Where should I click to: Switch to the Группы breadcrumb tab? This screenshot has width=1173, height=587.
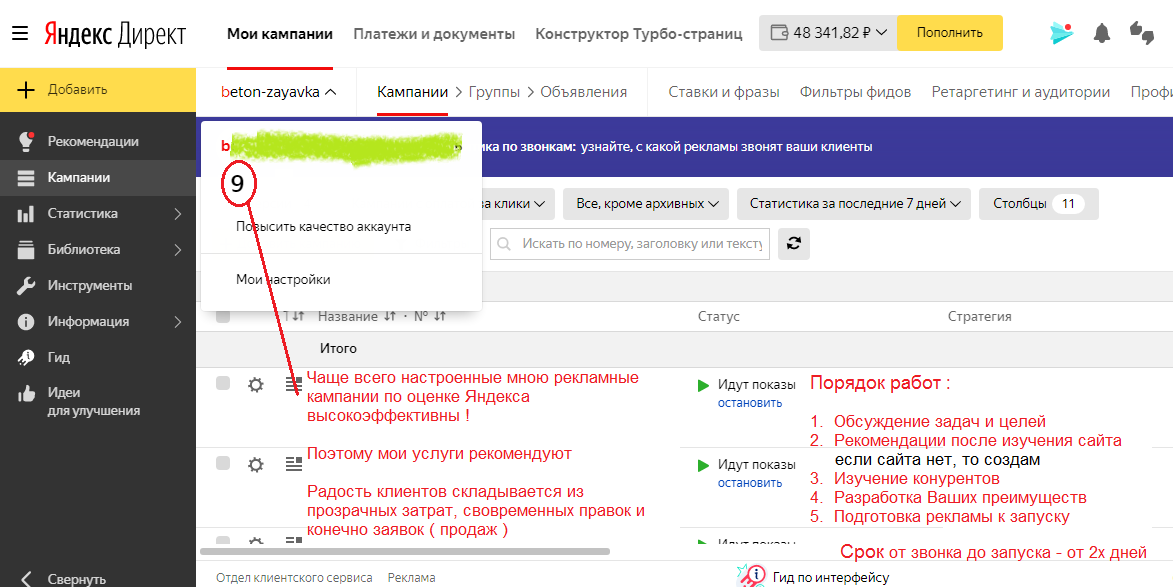tap(494, 92)
